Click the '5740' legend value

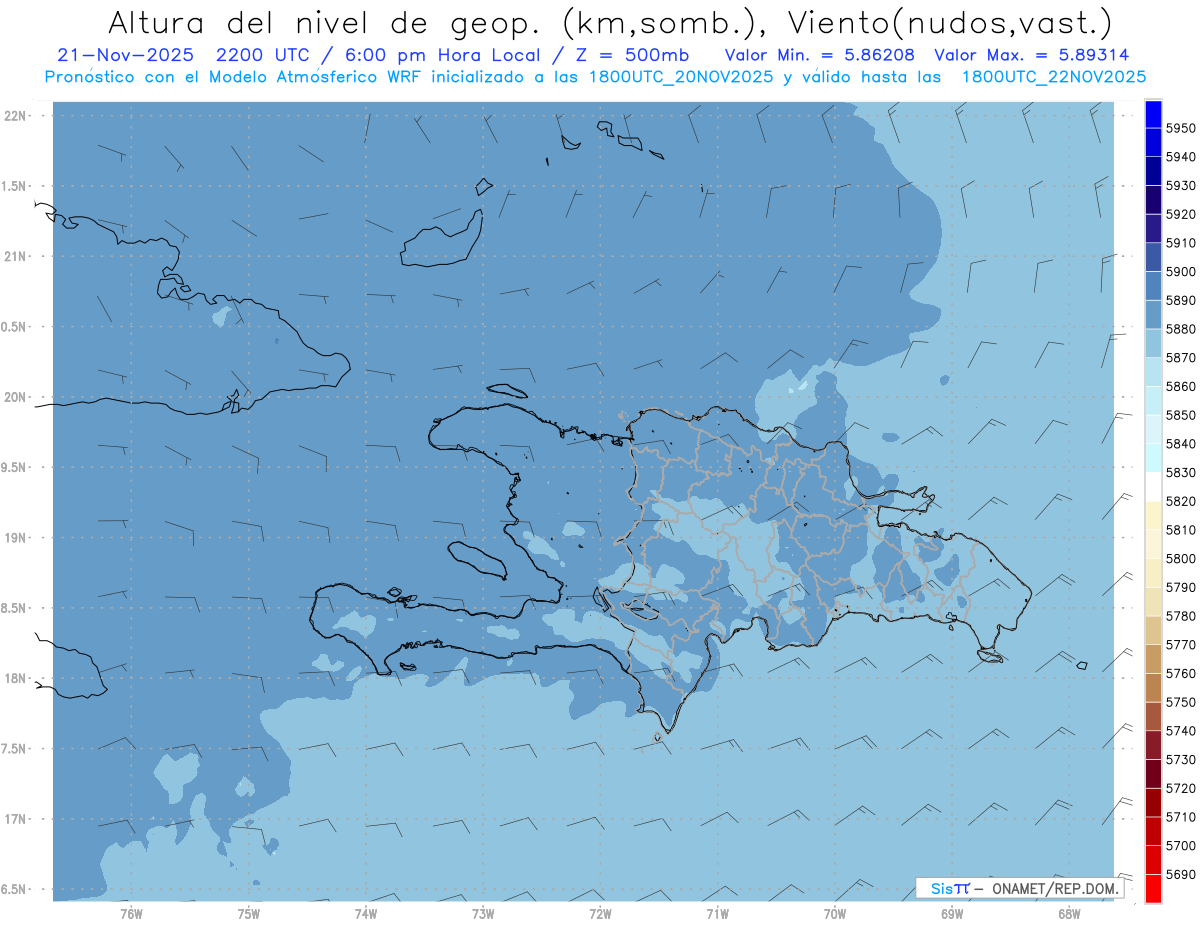pyautogui.click(x=1180, y=731)
